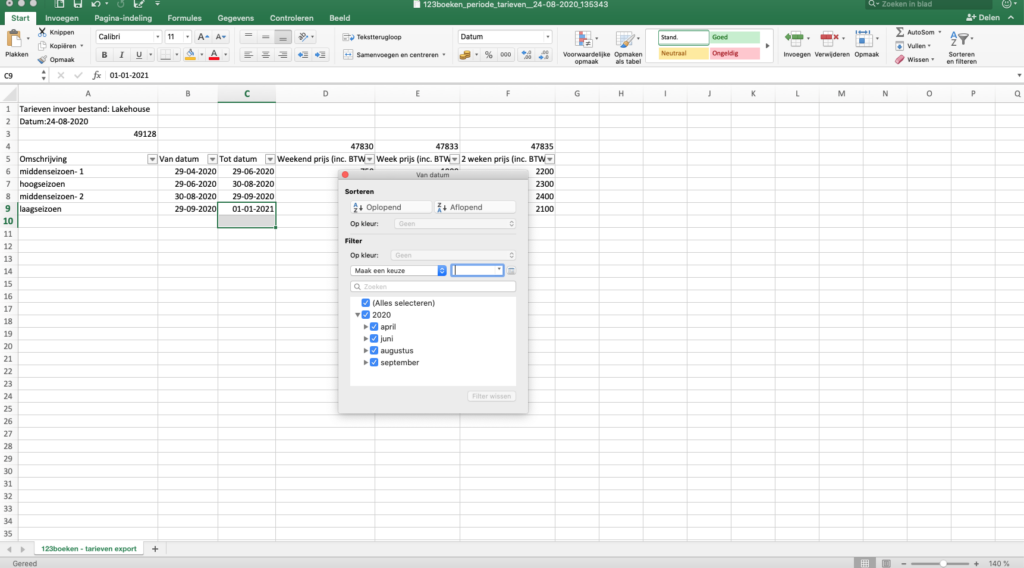Apply thousands separator 000 style
The image size is (1024, 568).
(505, 55)
